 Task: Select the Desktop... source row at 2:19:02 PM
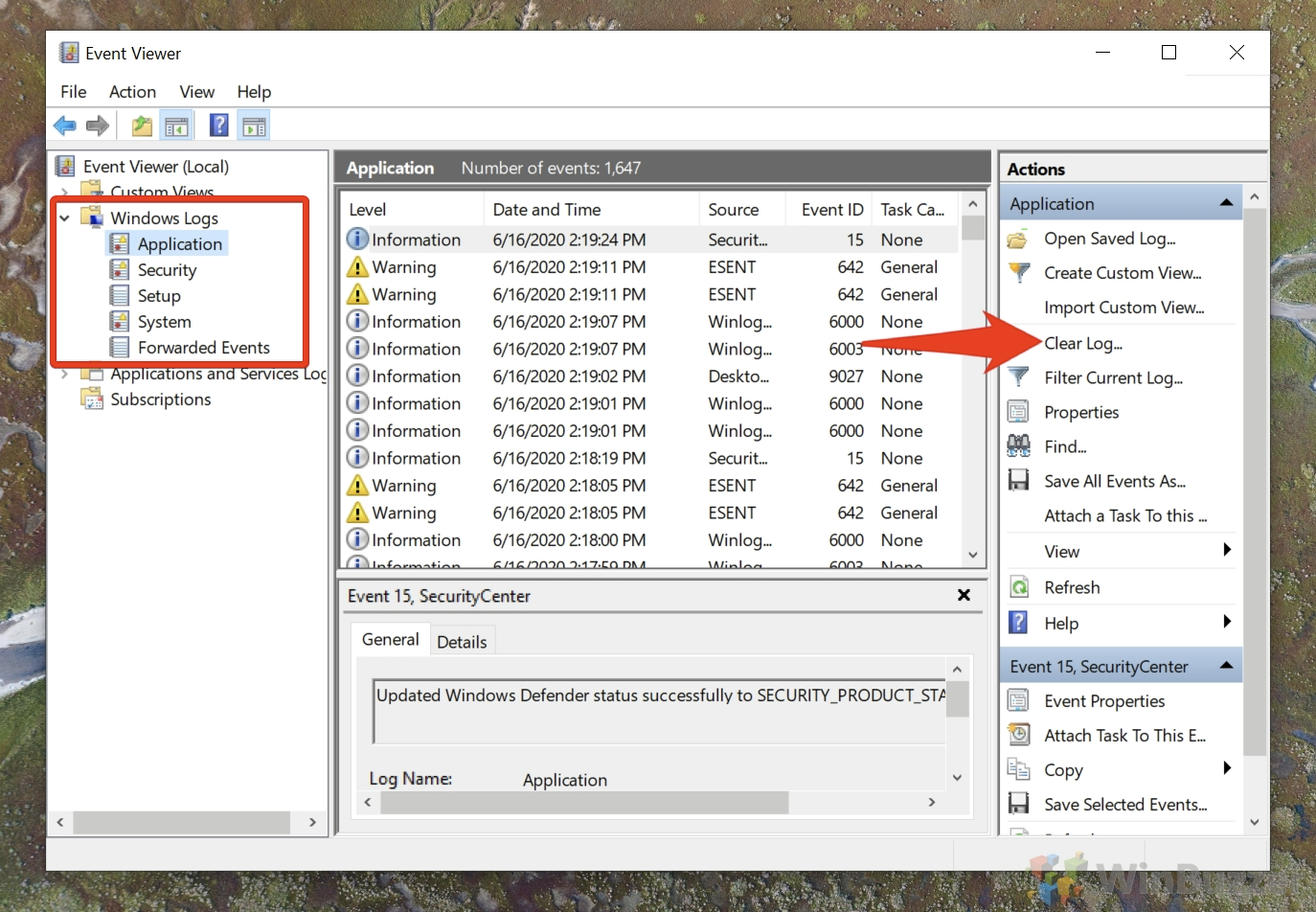[651, 376]
